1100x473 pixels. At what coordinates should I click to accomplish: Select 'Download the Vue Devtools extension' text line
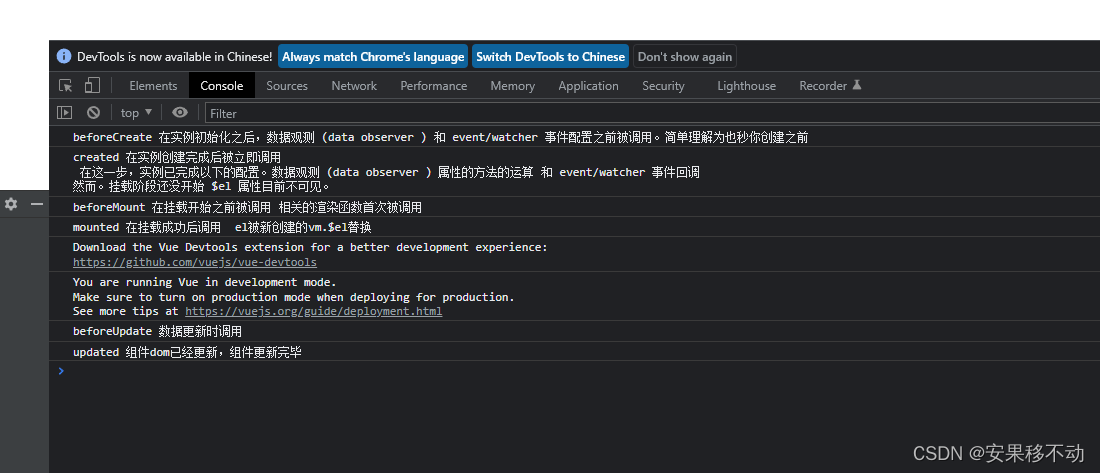(x=310, y=247)
